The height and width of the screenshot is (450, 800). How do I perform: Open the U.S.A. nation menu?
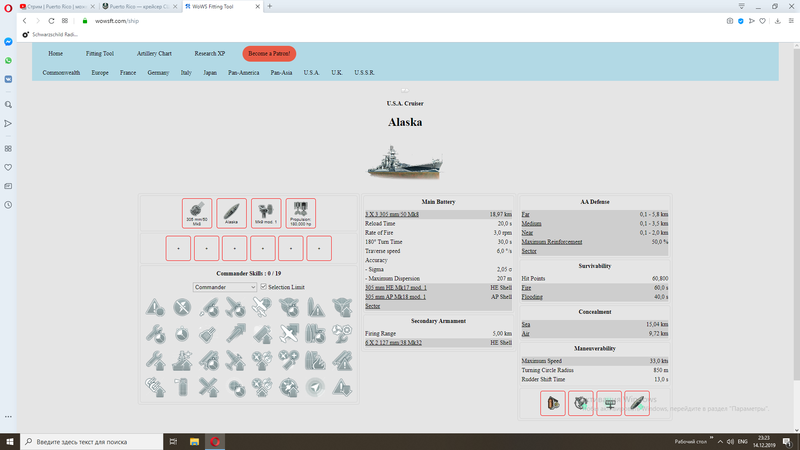click(x=311, y=73)
